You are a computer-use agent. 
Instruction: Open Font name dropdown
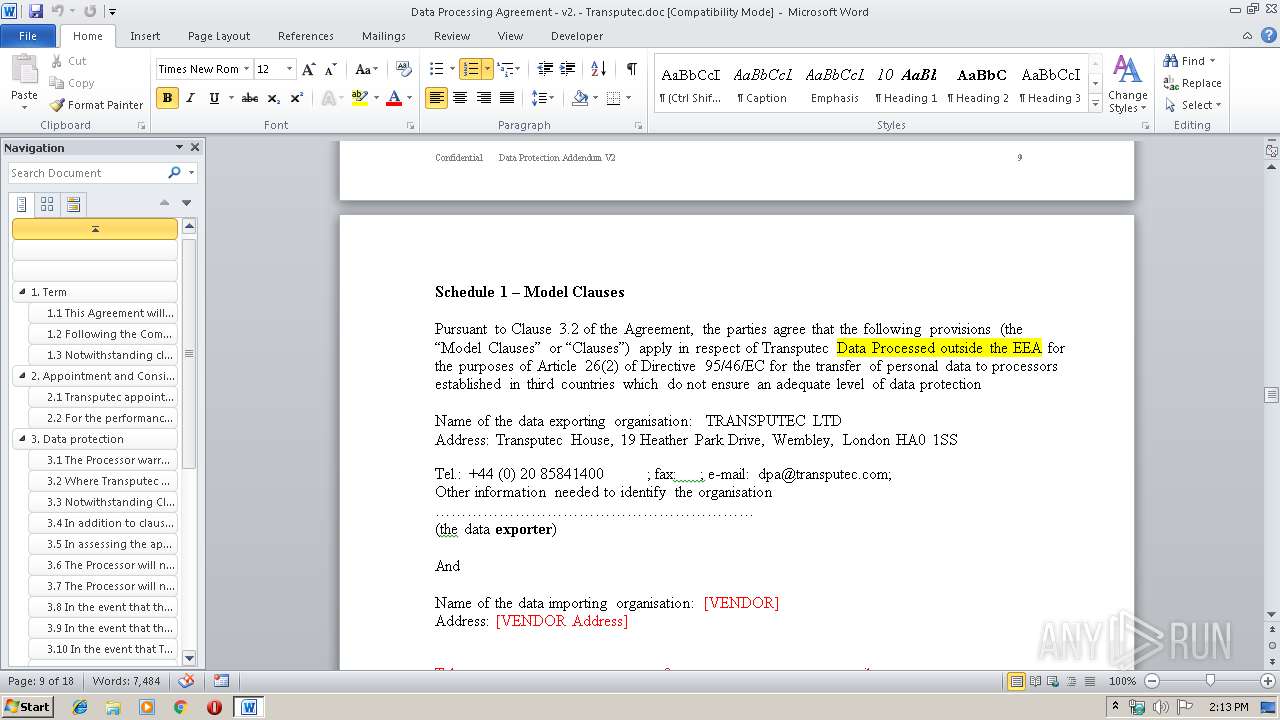click(246, 69)
